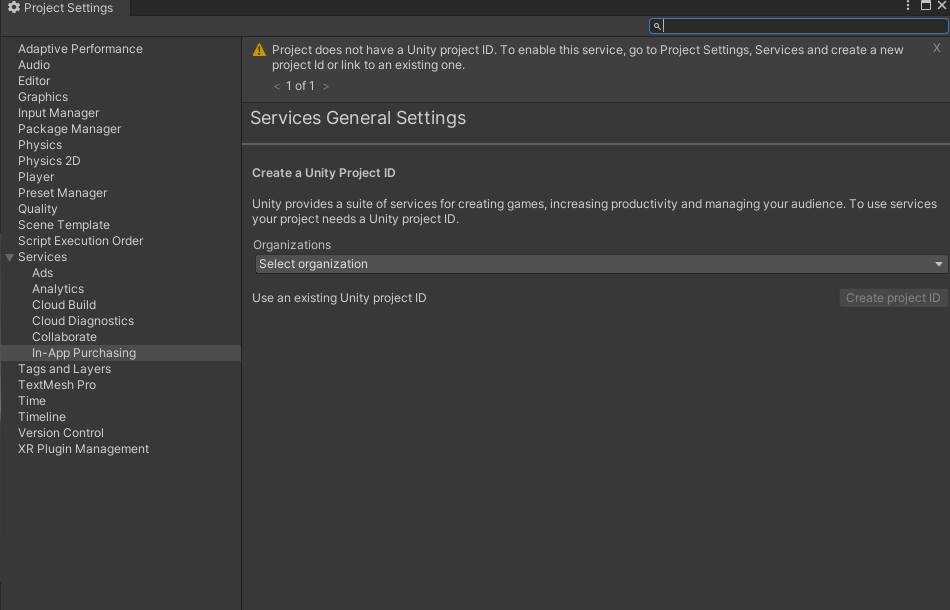Image resolution: width=950 pixels, height=610 pixels.
Task: Click the Project Settings gear icon
Action: [14, 7]
